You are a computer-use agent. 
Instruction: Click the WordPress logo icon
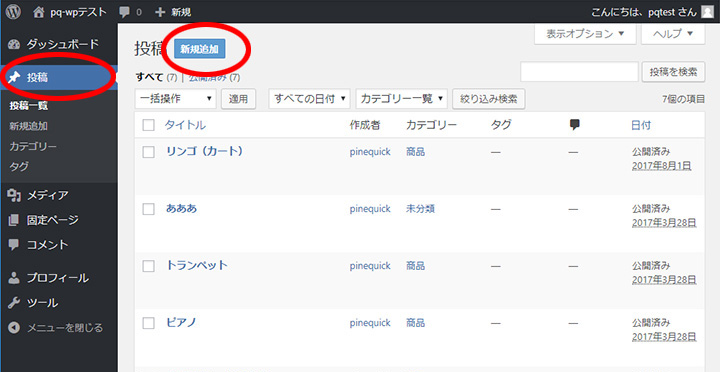13,12
